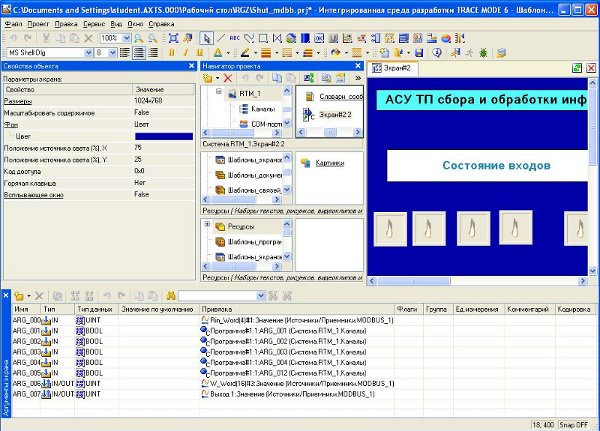Viewport: 600px width, 431px height.
Task: Click the screen canvas vertical scrollbar thumb
Action: point(592,125)
